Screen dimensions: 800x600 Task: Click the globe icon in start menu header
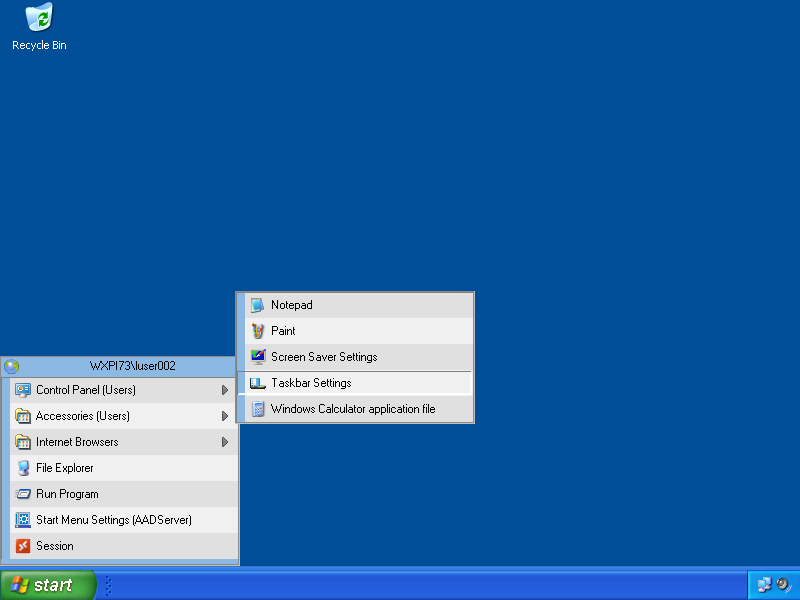12,366
